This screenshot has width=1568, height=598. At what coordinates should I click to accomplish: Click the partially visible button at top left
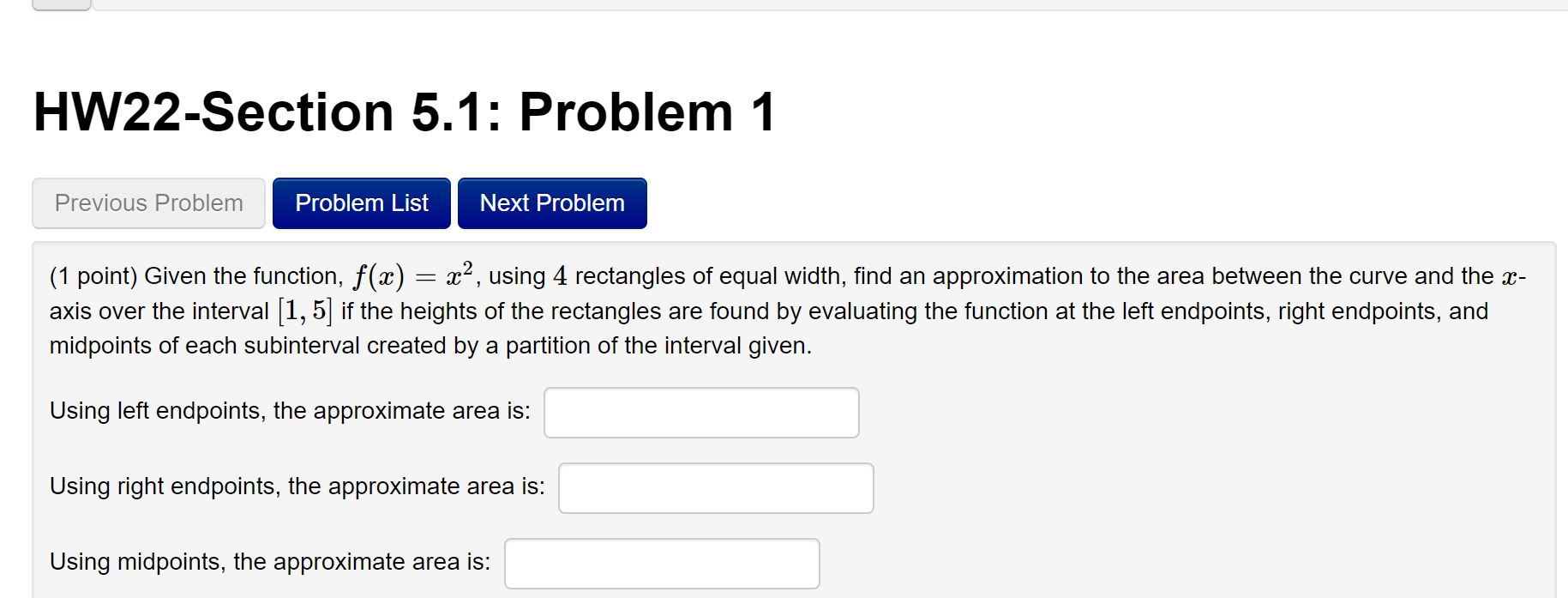[60, 4]
